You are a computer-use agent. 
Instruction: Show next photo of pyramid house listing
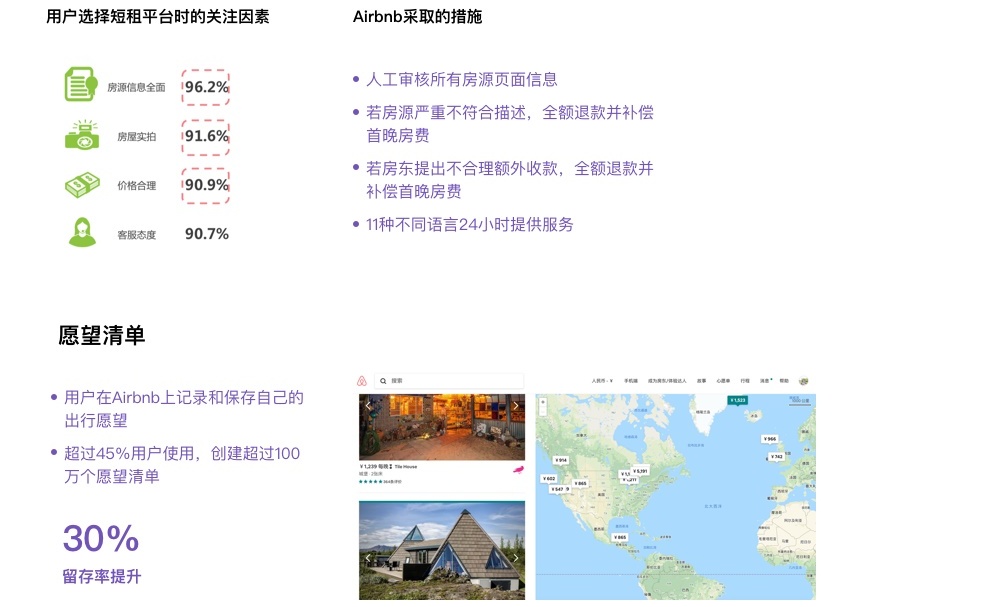515,557
